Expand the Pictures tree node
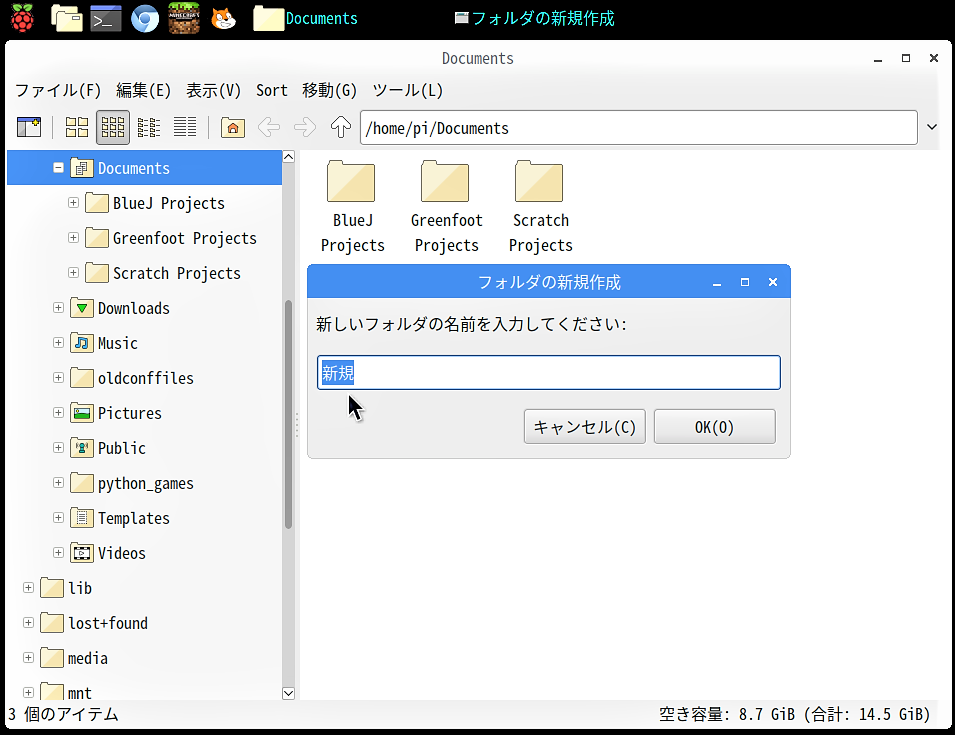 click(58, 412)
